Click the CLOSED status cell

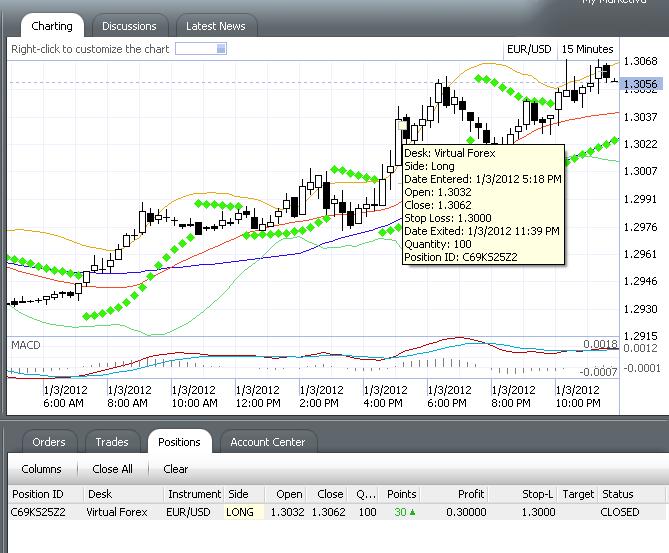620,512
